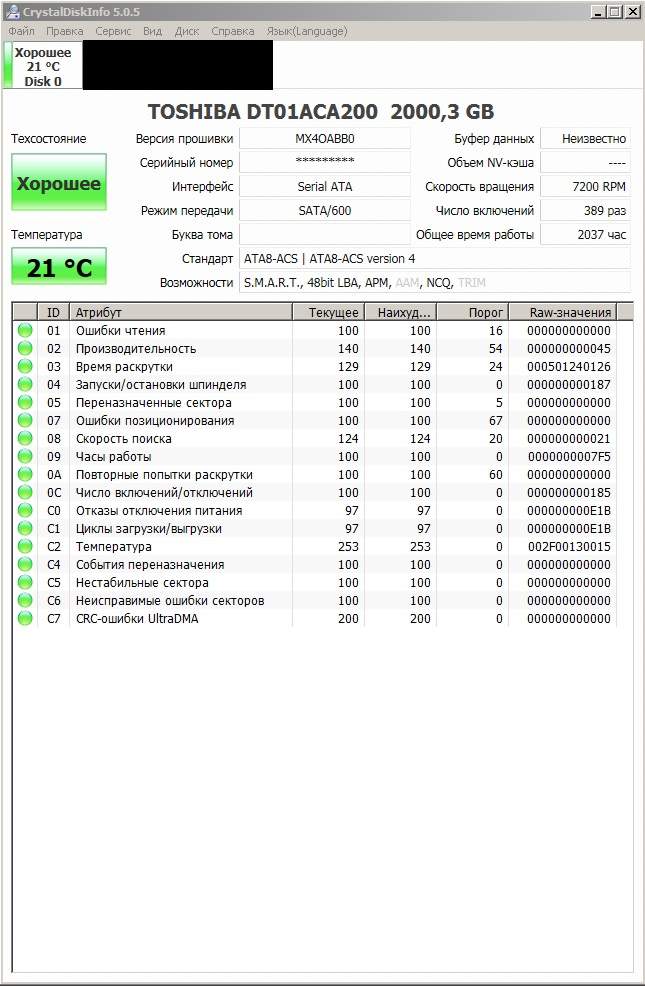
Task: Minimize the CrystalDiskInfo window
Action: click(598, 11)
